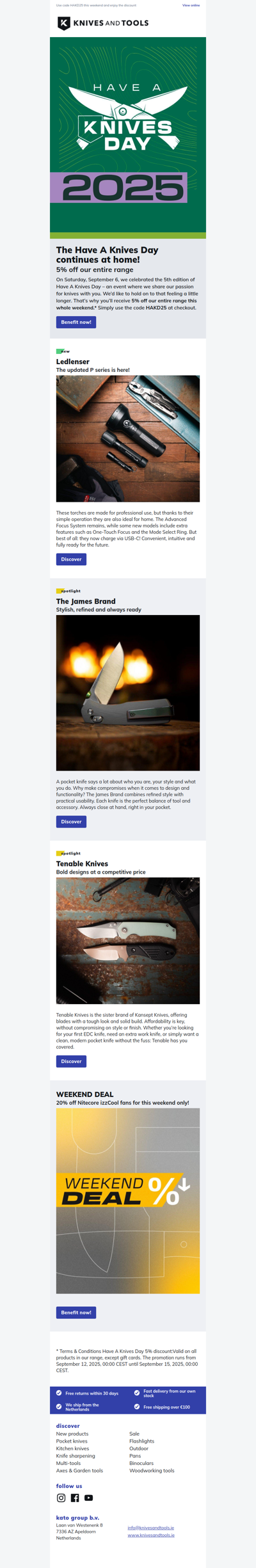
Task: Click Benefit now! under the Weekend Deal banner
Action: [x=76, y=1312]
